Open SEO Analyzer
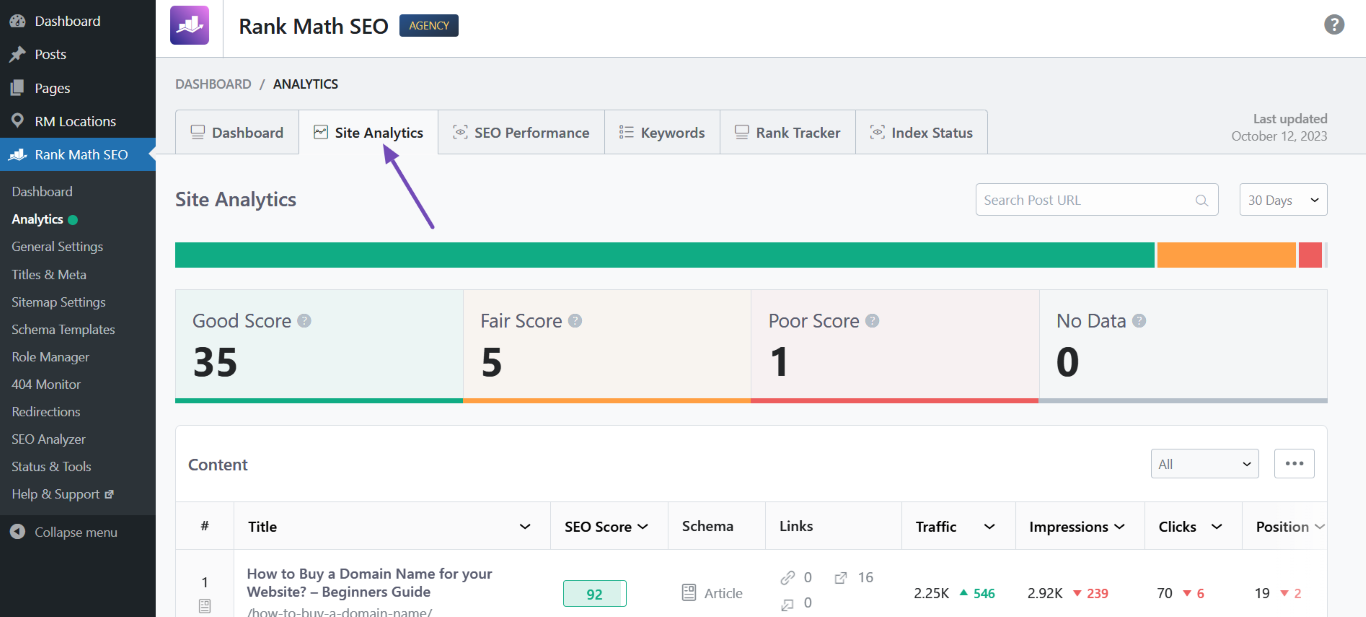 (x=48, y=439)
